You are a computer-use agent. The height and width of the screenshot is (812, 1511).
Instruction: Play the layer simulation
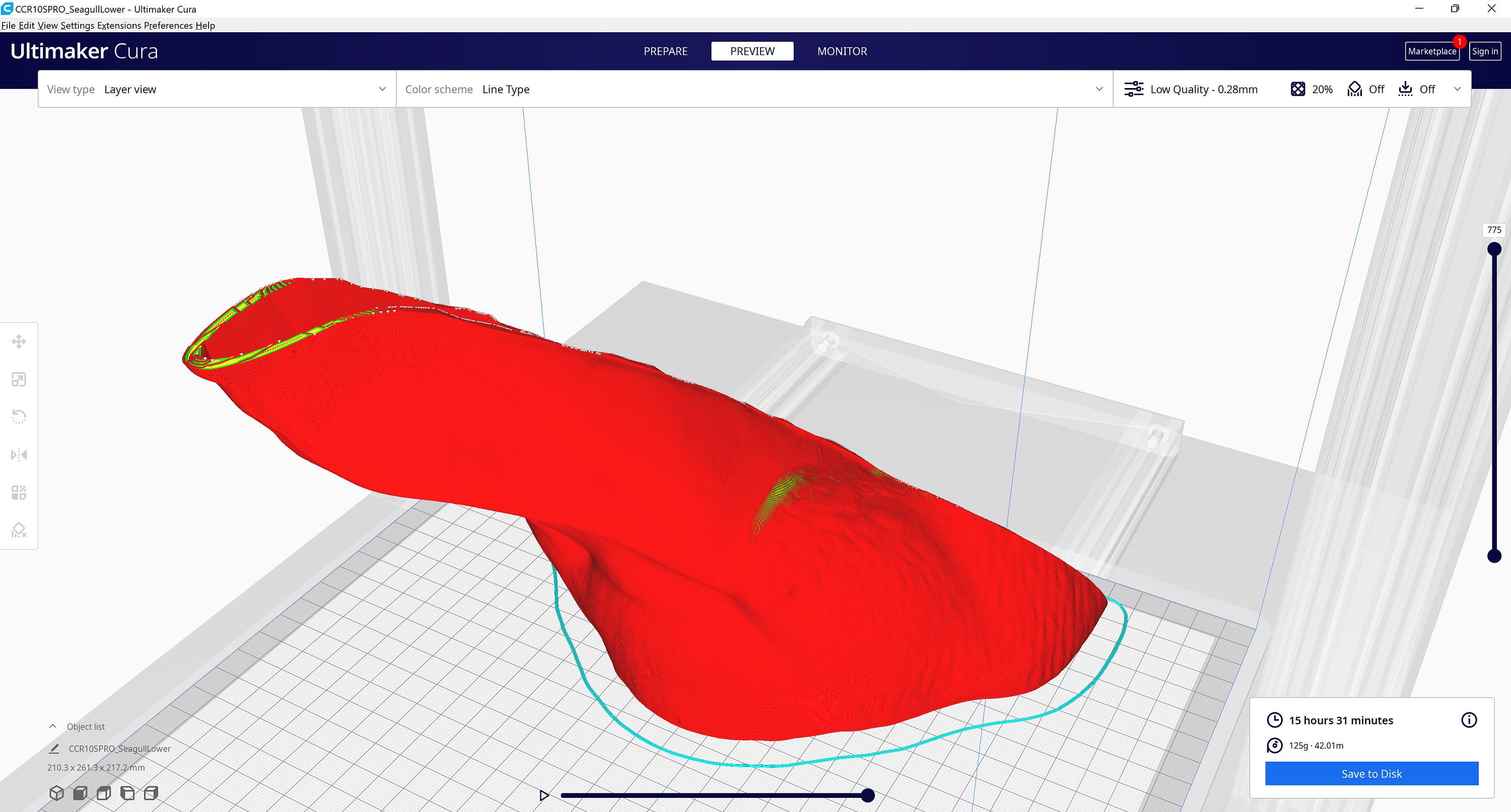click(x=544, y=795)
